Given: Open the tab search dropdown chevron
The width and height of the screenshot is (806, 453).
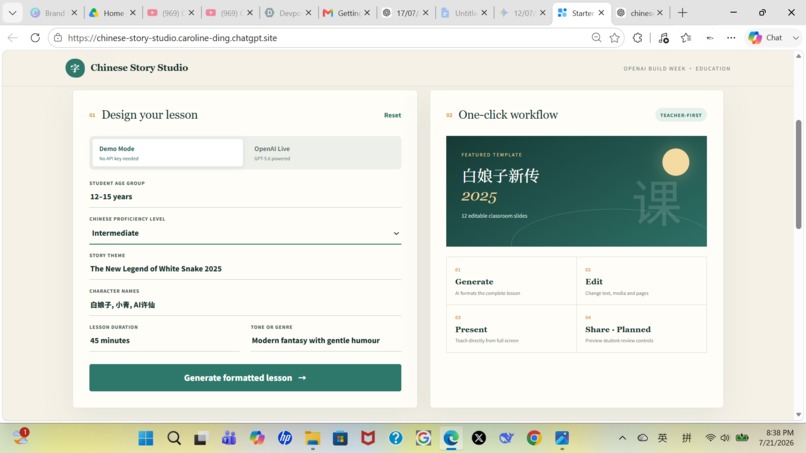Looking at the screenshot, I should (x=12, y=13).
